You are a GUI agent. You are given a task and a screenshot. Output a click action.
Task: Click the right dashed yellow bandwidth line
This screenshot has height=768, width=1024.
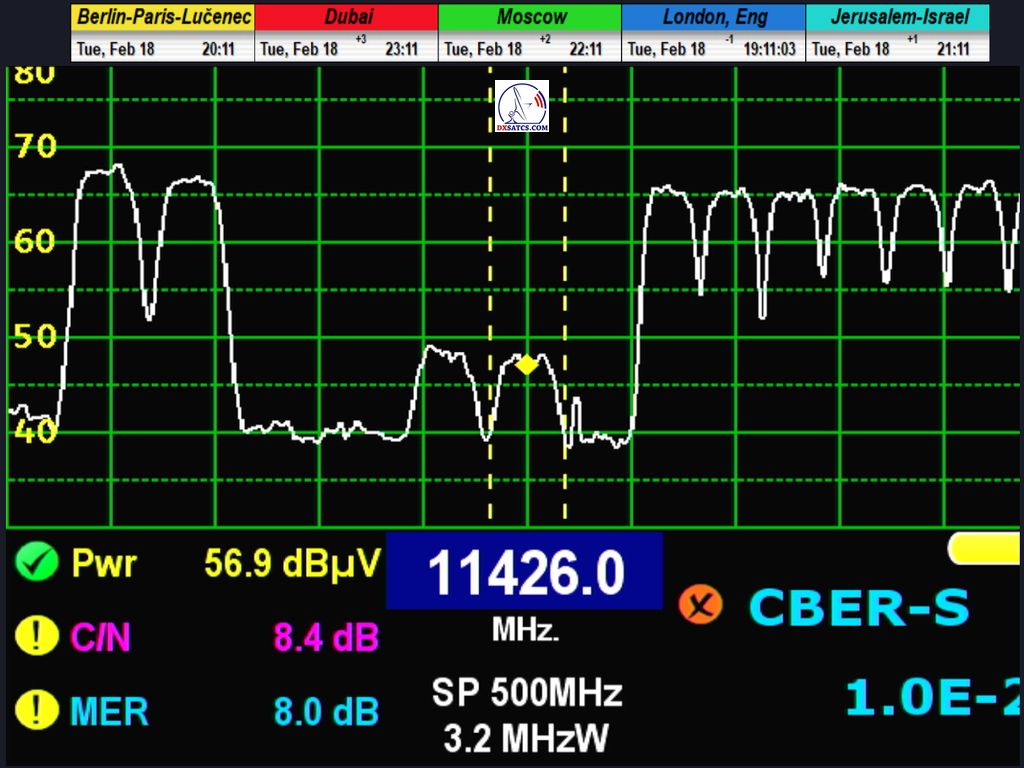565,300
